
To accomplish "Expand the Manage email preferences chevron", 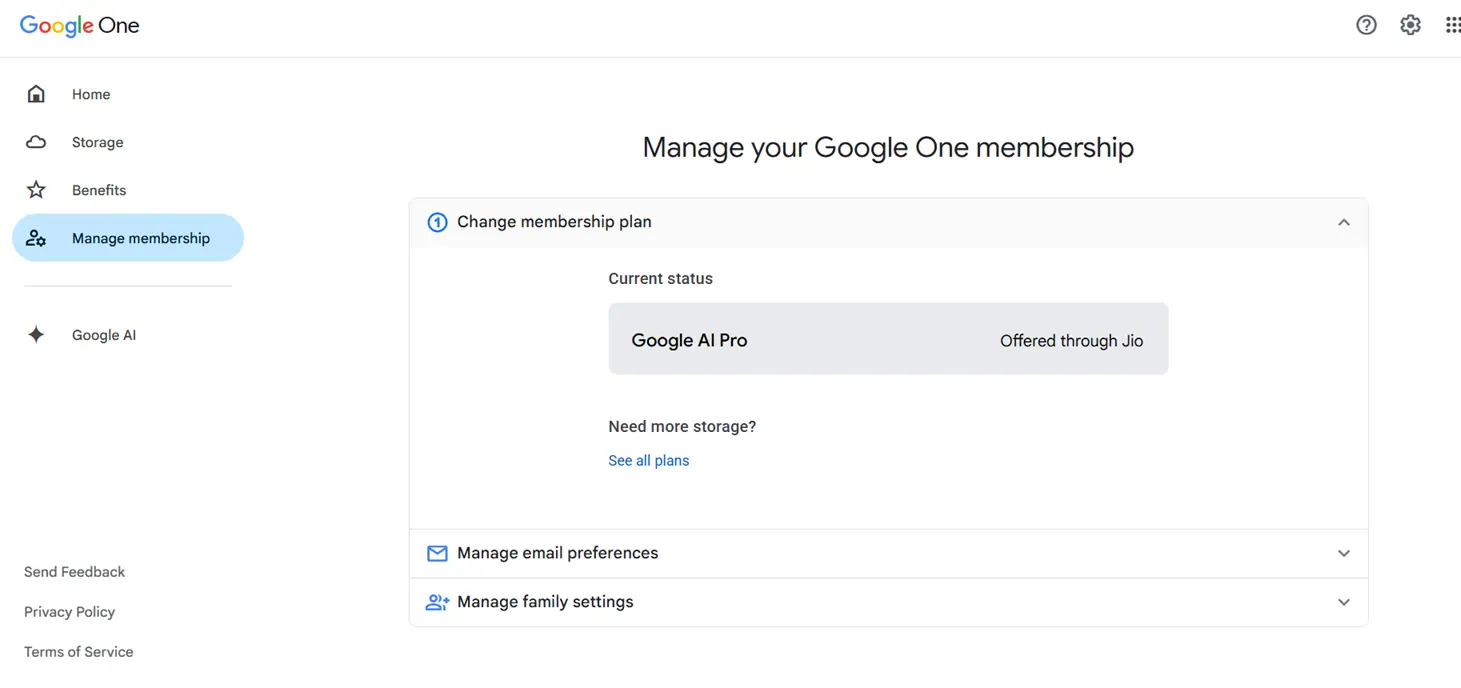I will [x=1344, y=553].
